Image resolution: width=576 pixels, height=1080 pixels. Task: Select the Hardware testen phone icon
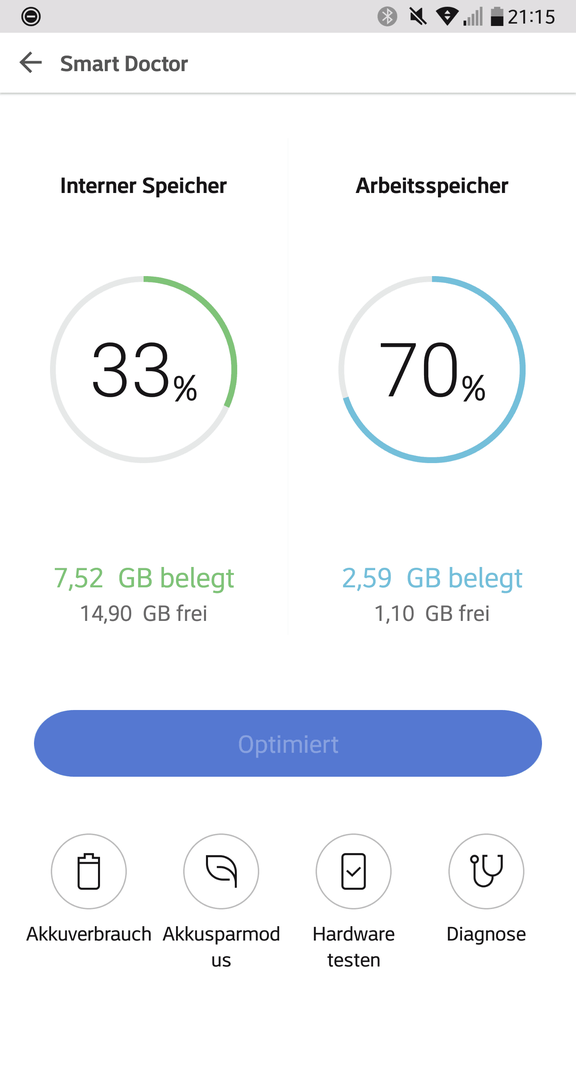[353, 871]
